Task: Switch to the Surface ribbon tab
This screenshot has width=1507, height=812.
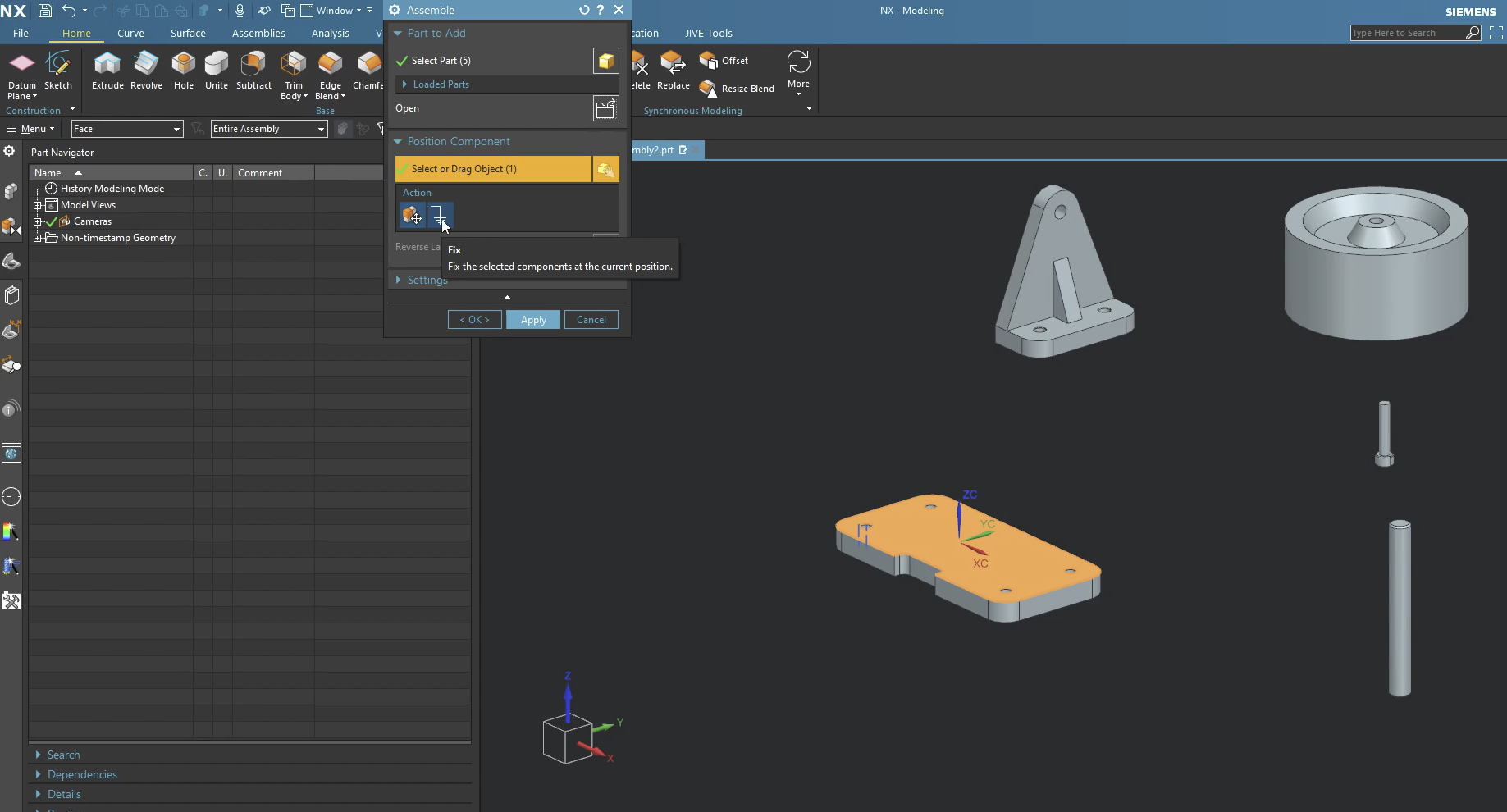Action: coord(188,34)
